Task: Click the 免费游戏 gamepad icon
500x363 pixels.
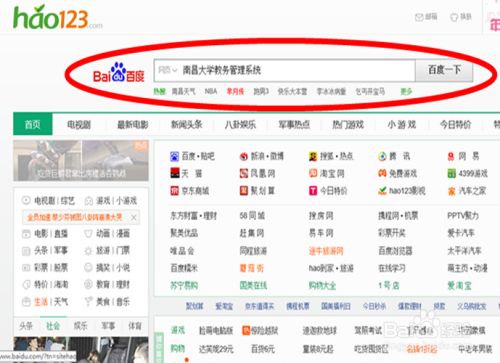Action: (x=382, y=173)
